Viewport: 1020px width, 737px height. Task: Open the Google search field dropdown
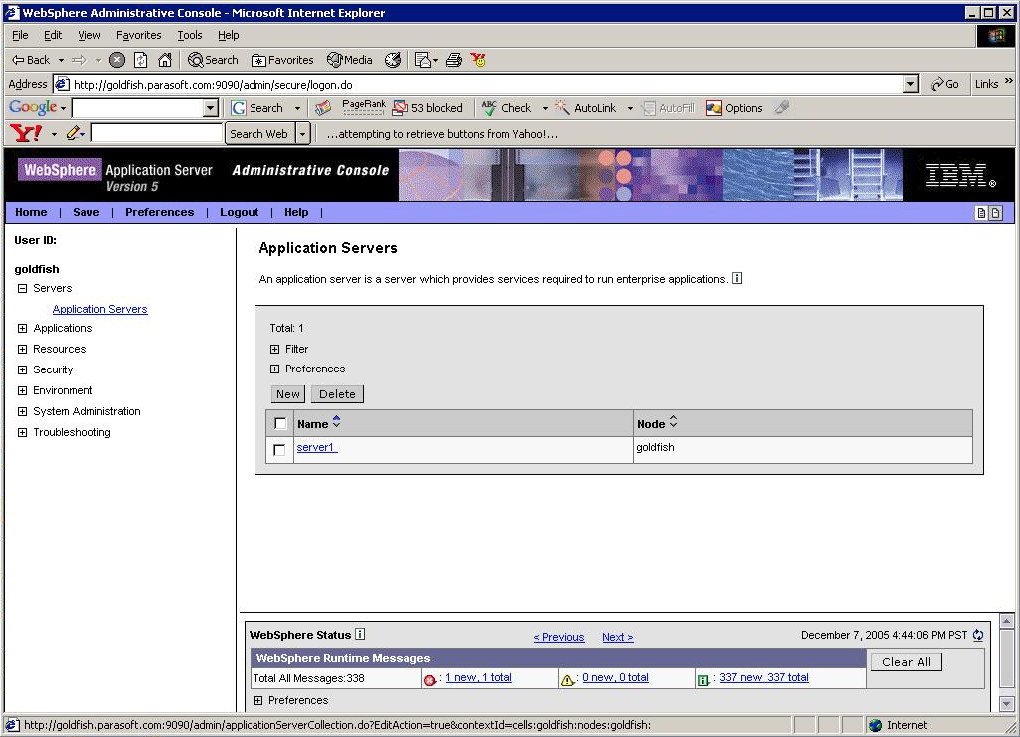pos(211,107)
